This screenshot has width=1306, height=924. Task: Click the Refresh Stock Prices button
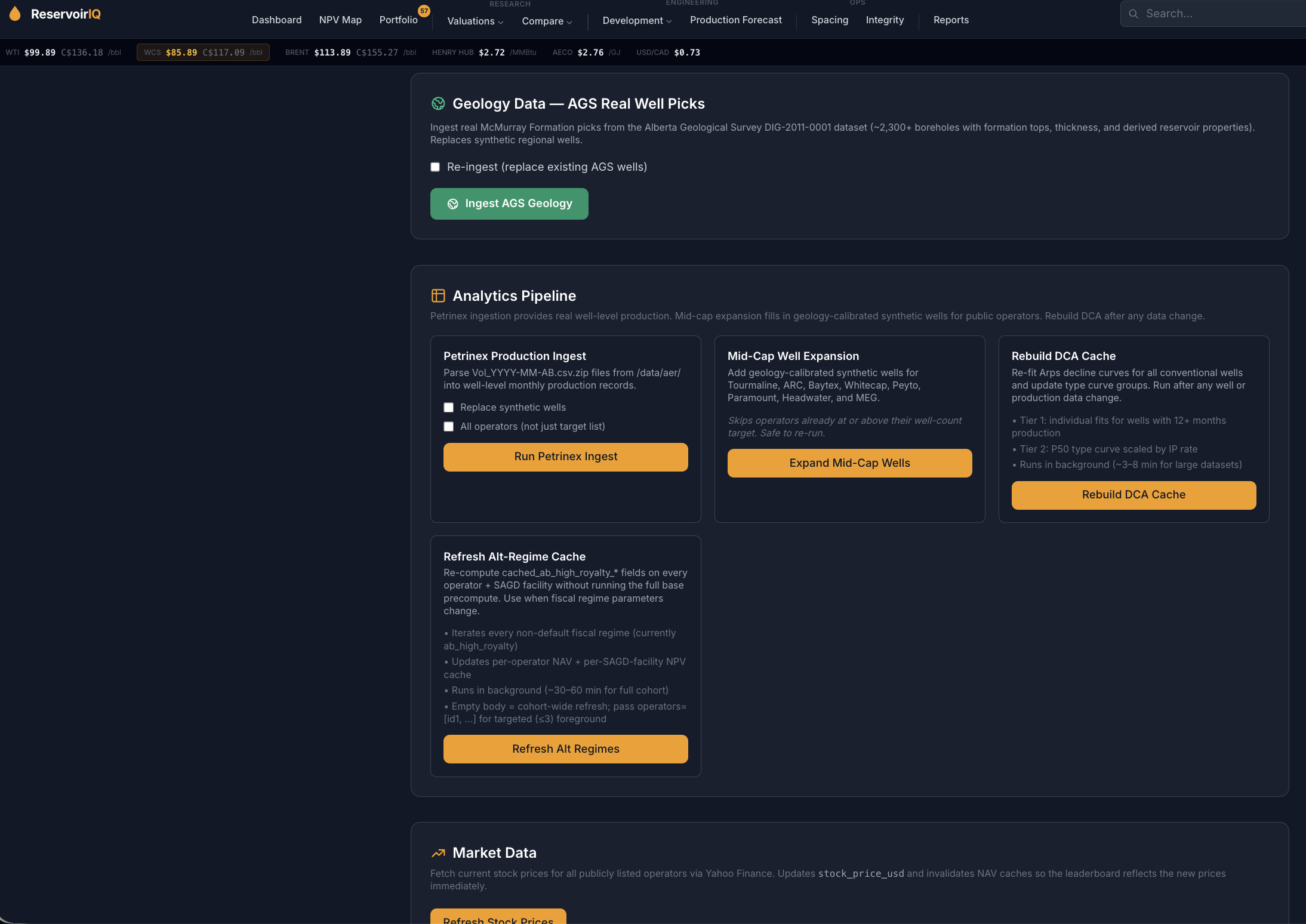pyautogui.click(x=498, y=917)
